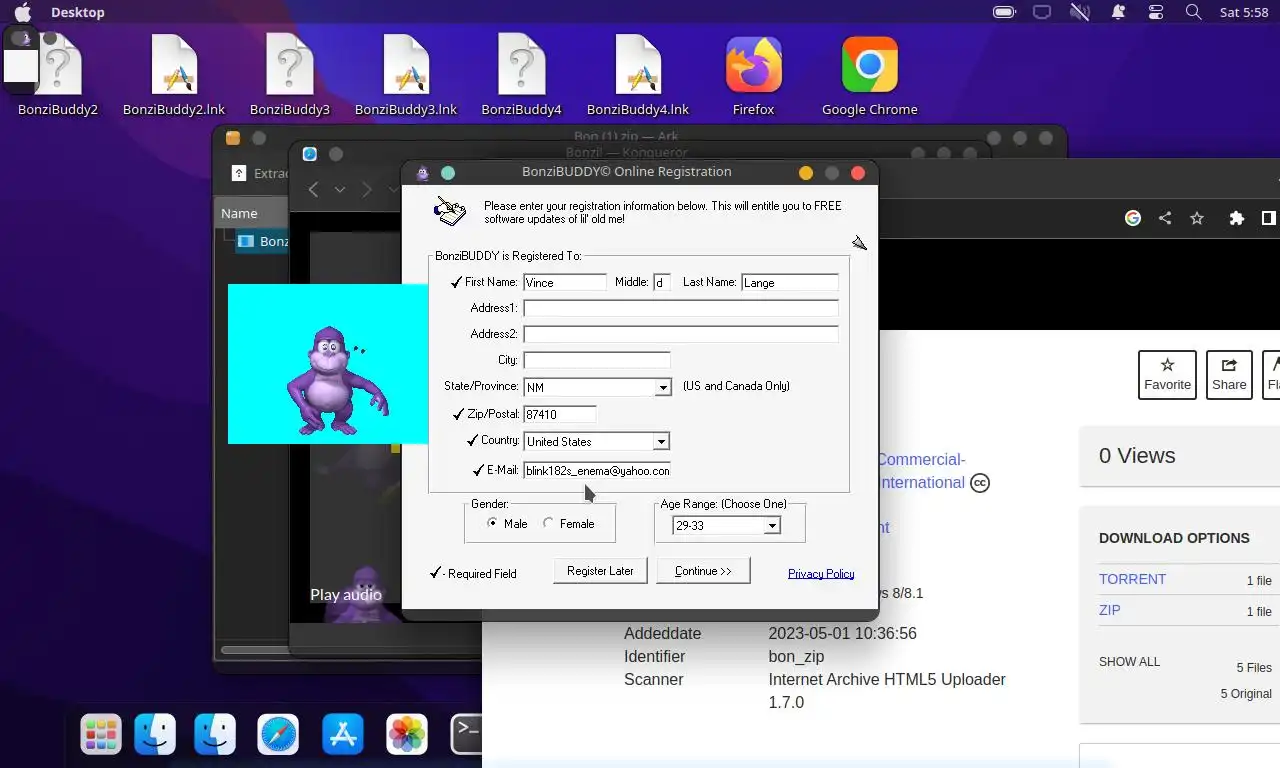1280x768 pixels.
Task: Click the browser share page icon
Action: (x=1165, y=218)
